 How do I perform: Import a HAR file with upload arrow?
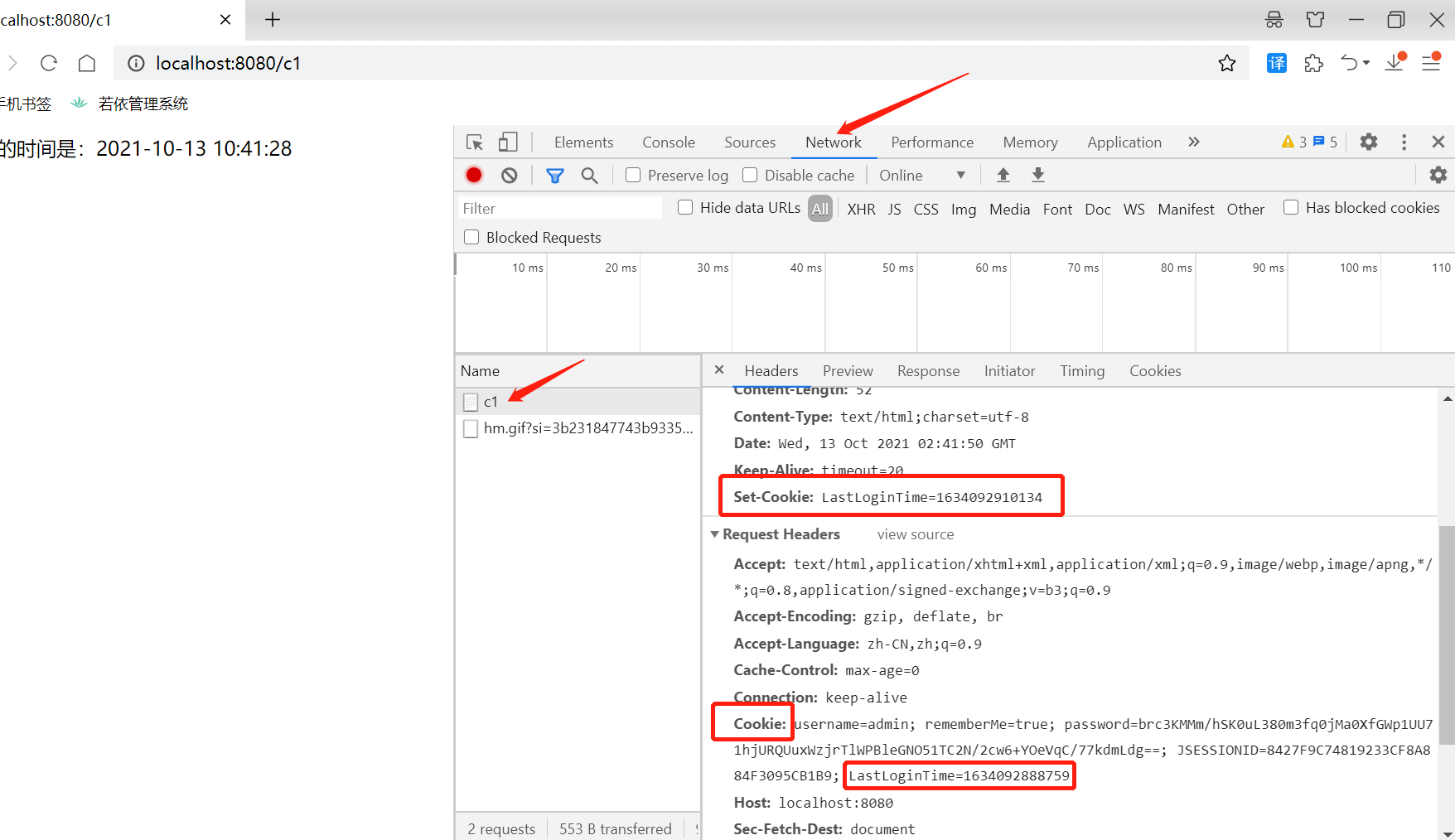pos(1003,175)
